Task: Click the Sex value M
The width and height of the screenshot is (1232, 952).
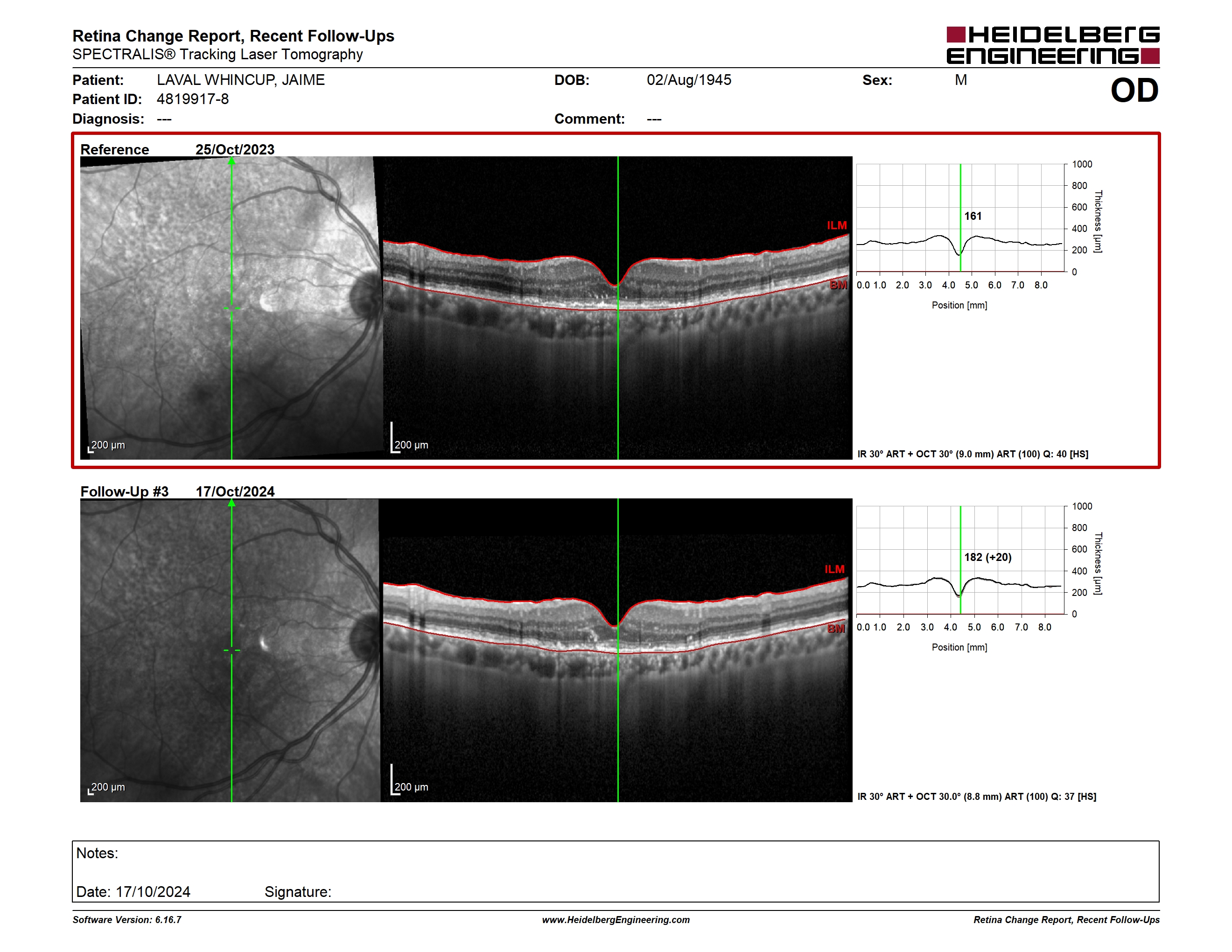Action: (x=961, y=80)
